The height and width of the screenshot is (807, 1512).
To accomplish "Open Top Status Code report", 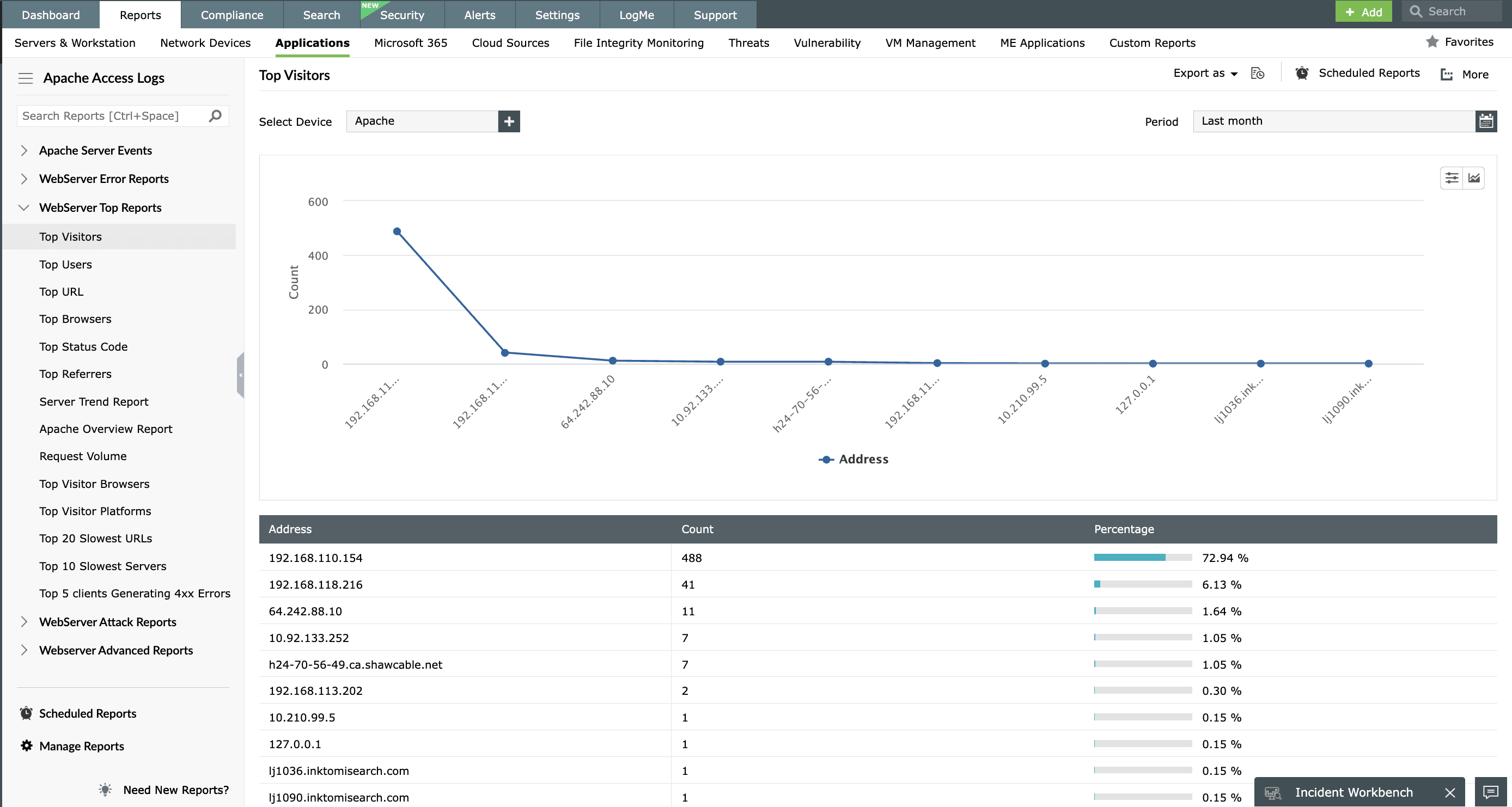I will coord(83,346).
